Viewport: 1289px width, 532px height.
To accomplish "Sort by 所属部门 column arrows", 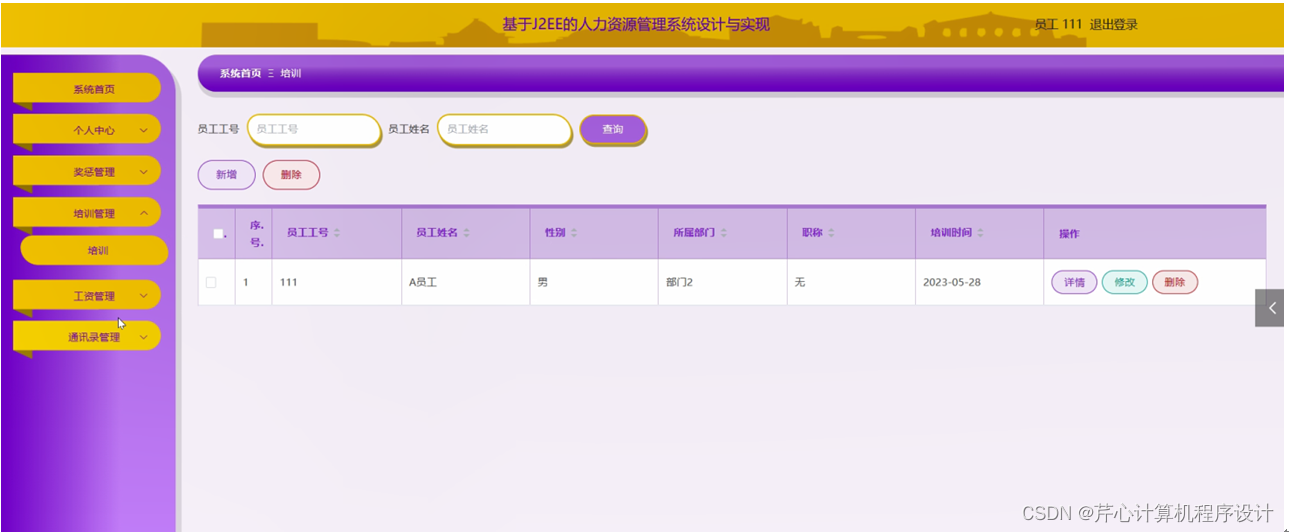I will (724, 233).
